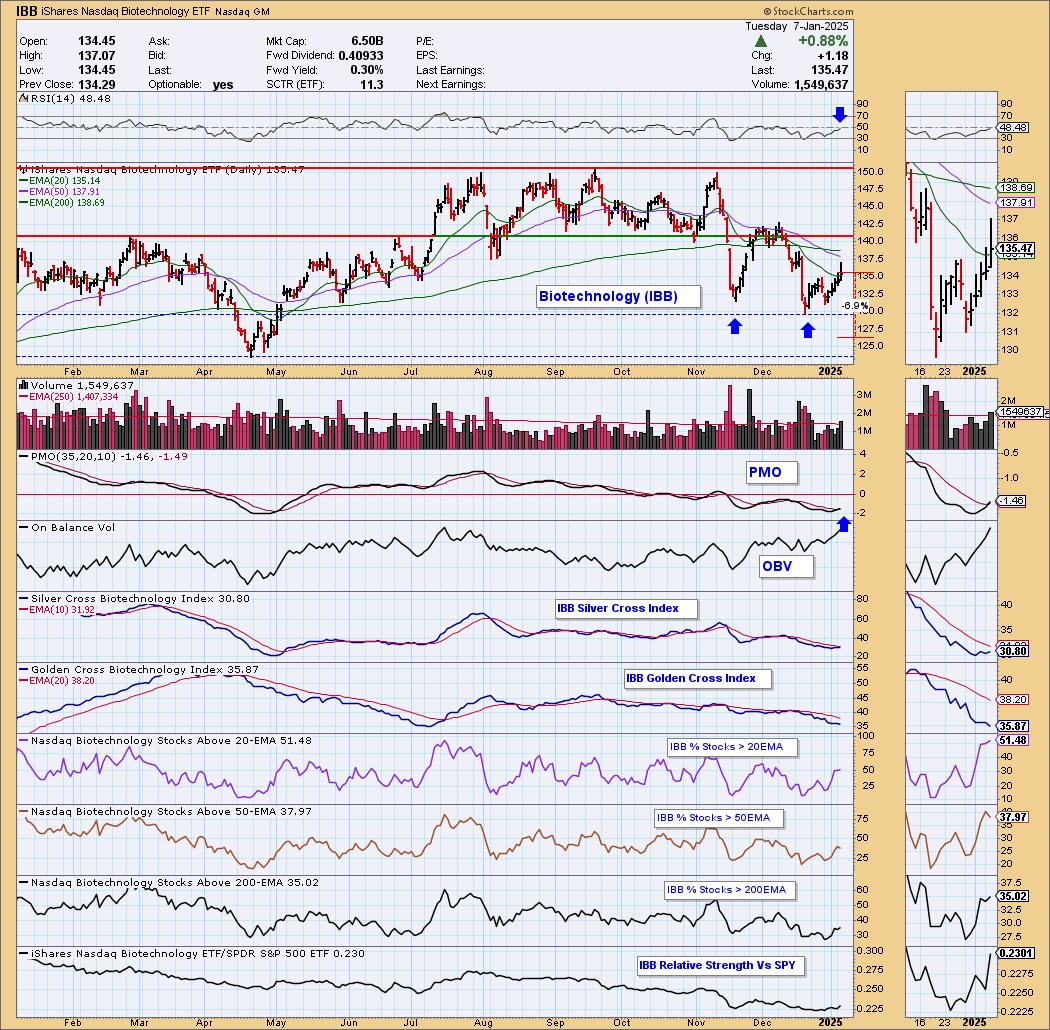Click the ETF/SPDR S&P 500 ETF 0.230 label

click(x=198, y=954)
